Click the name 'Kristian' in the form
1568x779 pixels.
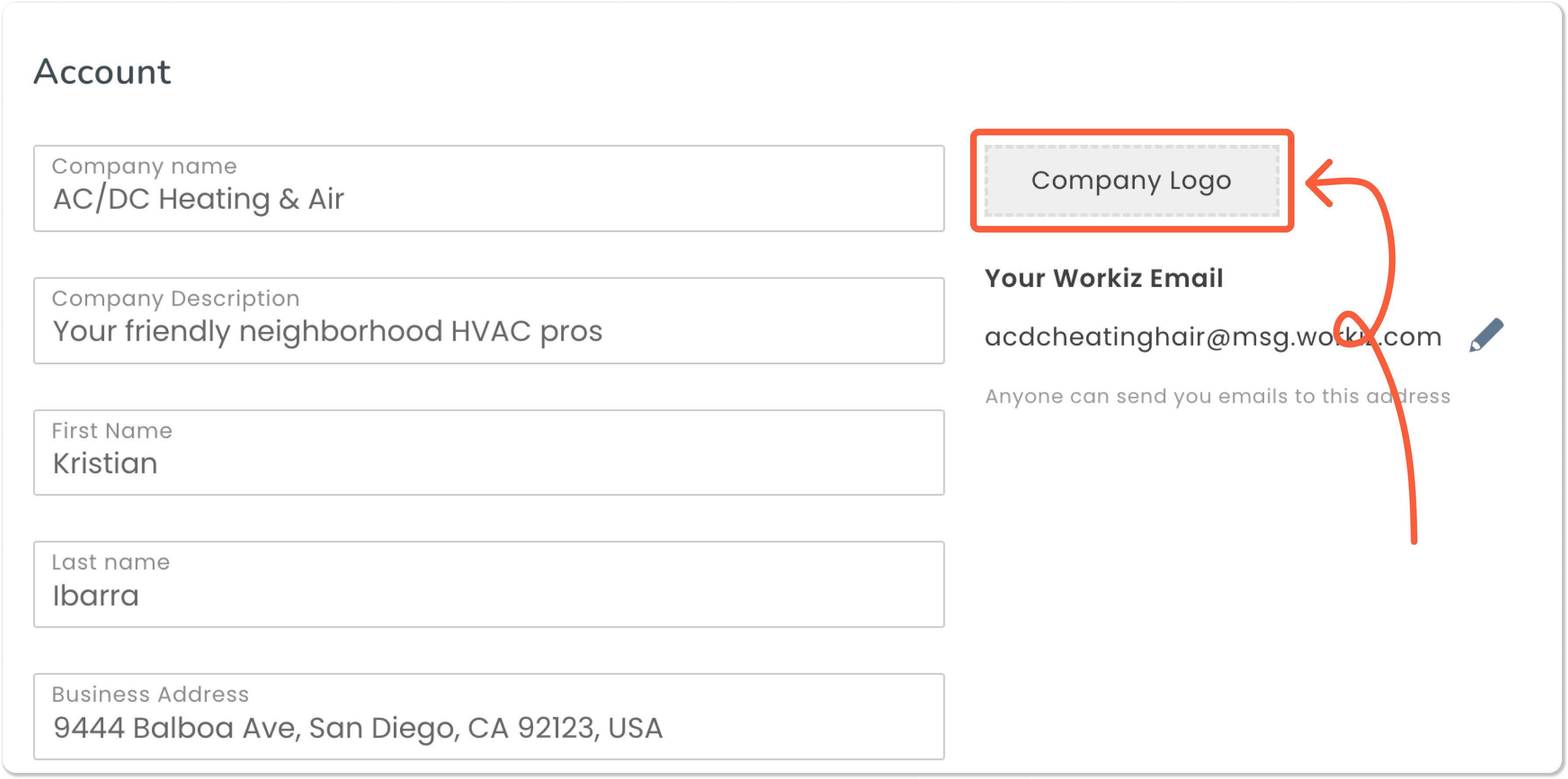pos(105,463)
